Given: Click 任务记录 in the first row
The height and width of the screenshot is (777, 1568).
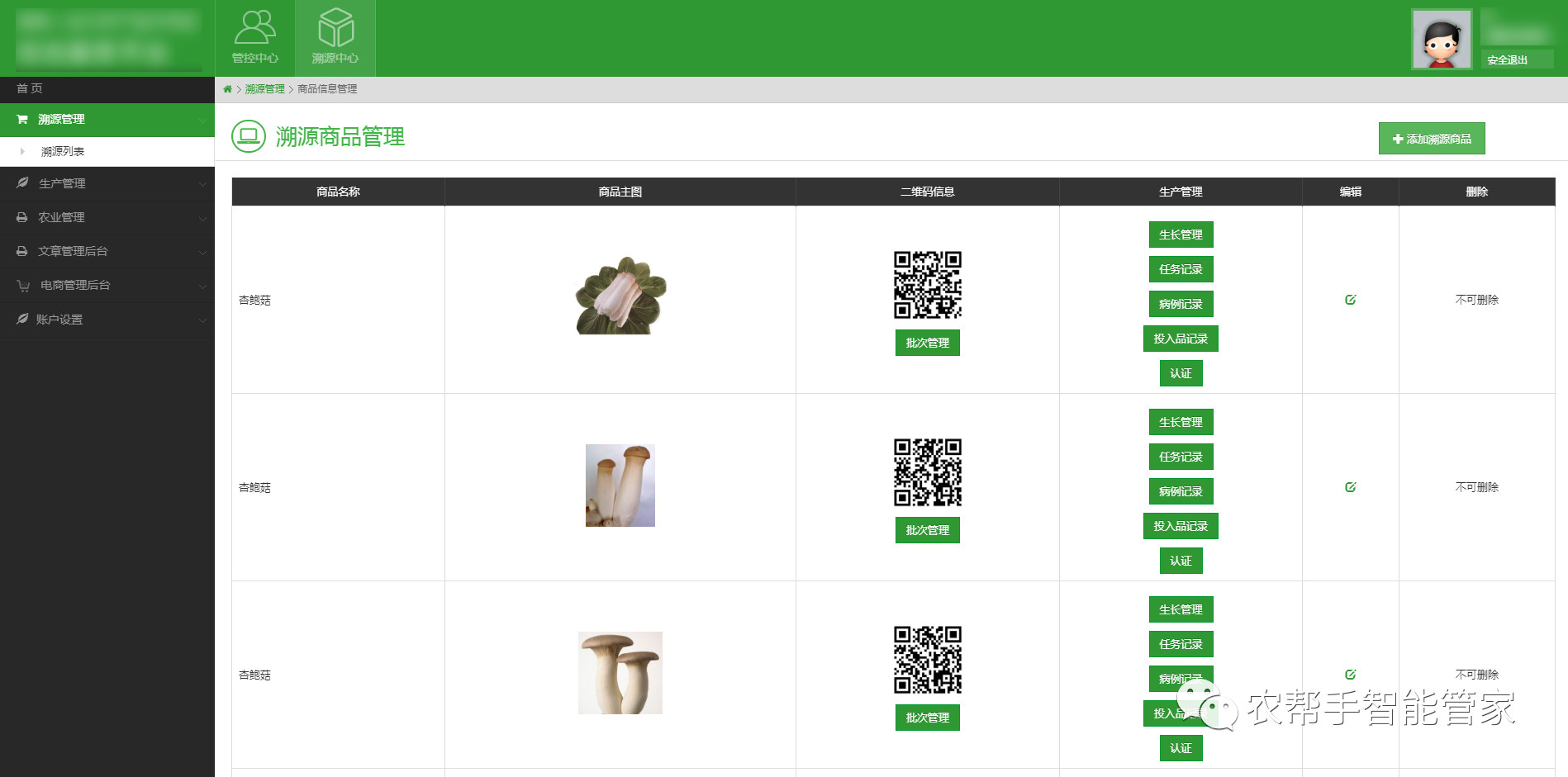Looking at the screenshot, I should tap(1181, 269).
